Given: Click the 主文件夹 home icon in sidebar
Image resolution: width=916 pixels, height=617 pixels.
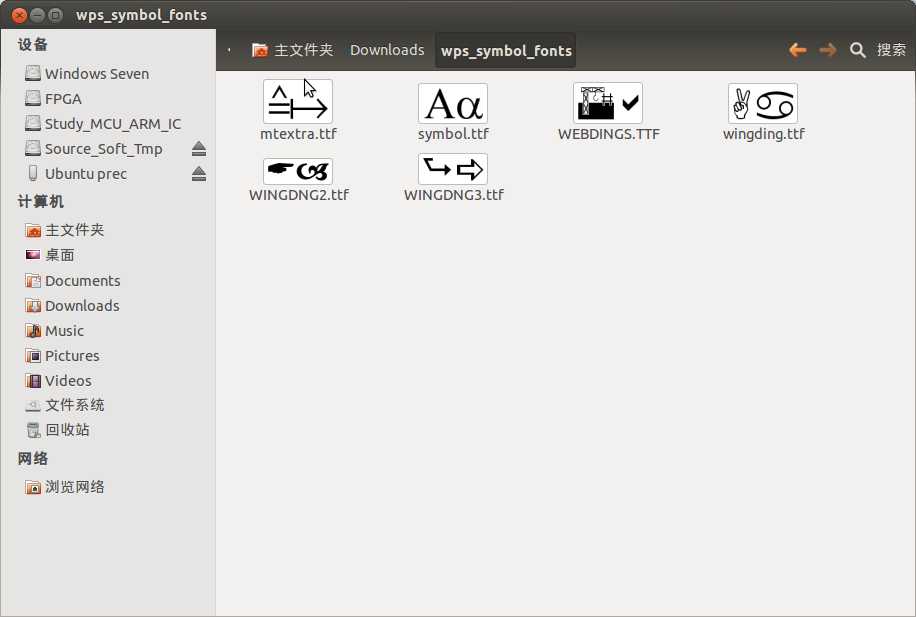Looking at the screenshot, I should pyautogui.click(x=33, y=230).
